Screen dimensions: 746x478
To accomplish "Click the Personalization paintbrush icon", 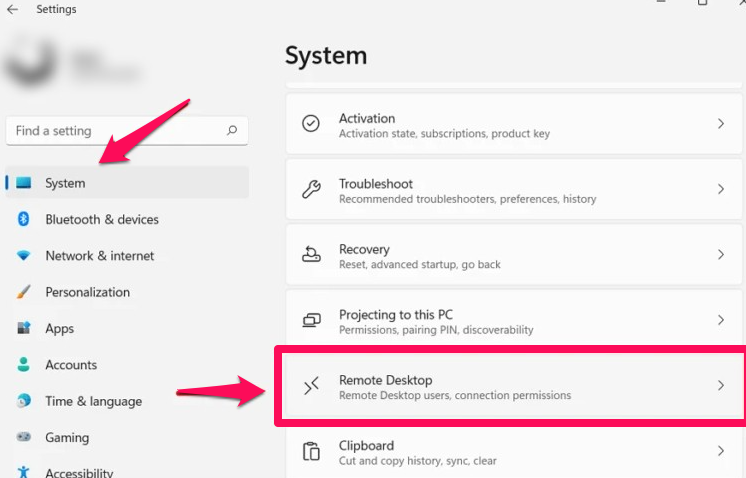I will 23,292.
